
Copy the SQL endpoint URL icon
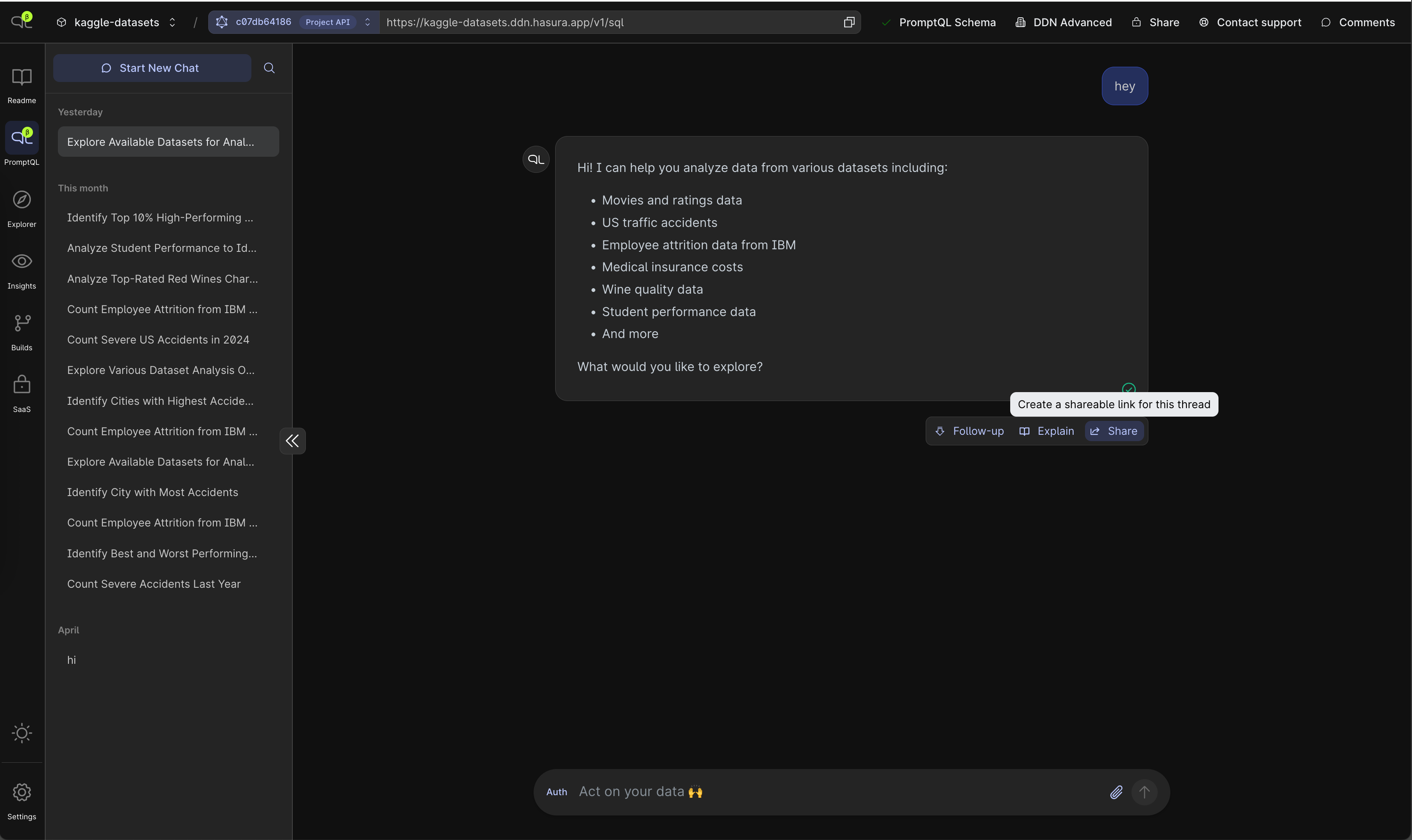click(849, 22)
